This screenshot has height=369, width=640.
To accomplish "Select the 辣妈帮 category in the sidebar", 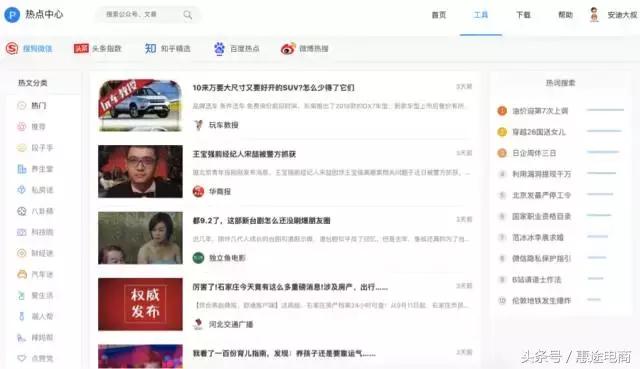I will coord(35,338).
